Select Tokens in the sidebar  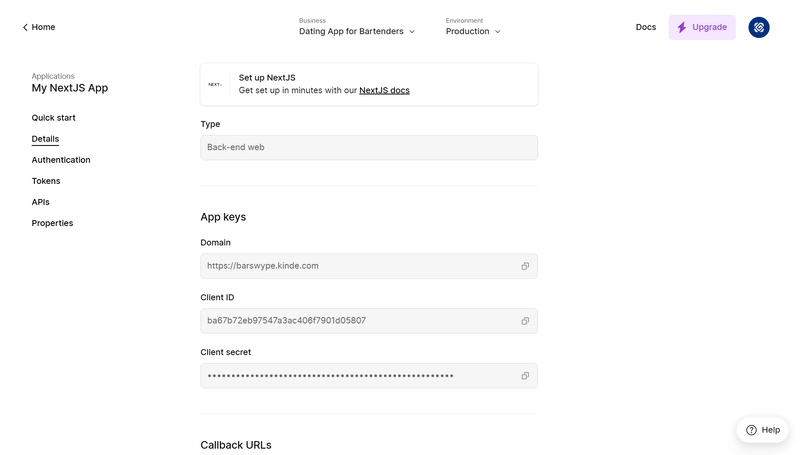[x=46, y=181]
